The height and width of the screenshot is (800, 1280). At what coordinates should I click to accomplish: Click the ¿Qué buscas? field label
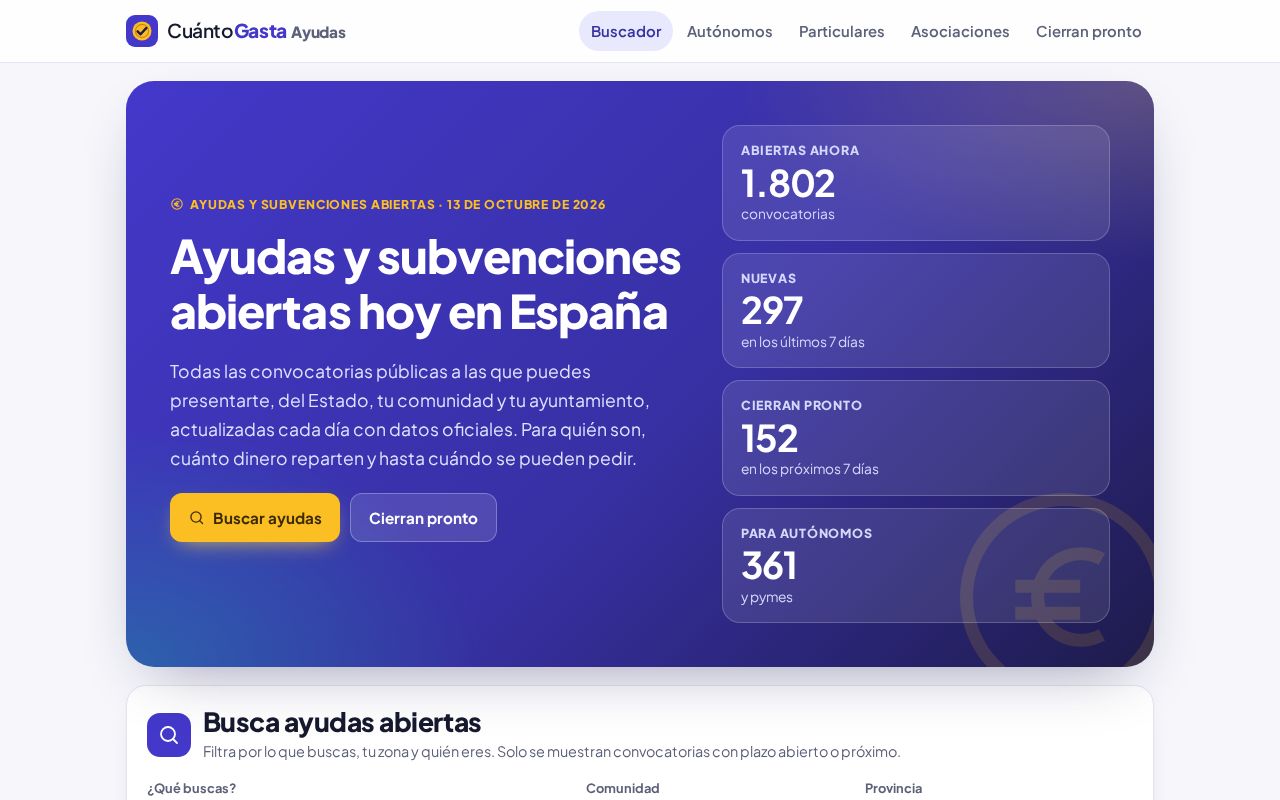[192, 788]
